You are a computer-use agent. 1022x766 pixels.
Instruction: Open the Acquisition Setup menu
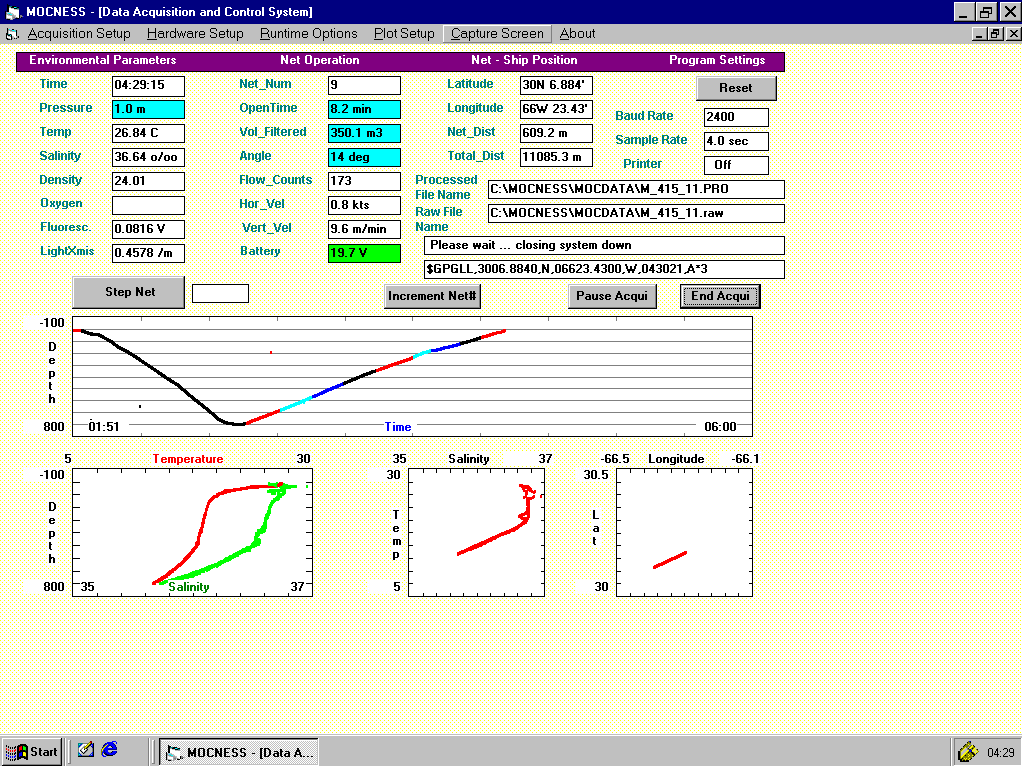pos(79,34)
